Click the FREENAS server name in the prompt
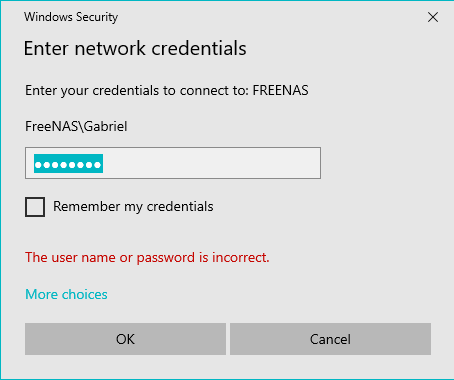Image resolution: width=454 pixels, height=380 pixels. pos(280,90)
